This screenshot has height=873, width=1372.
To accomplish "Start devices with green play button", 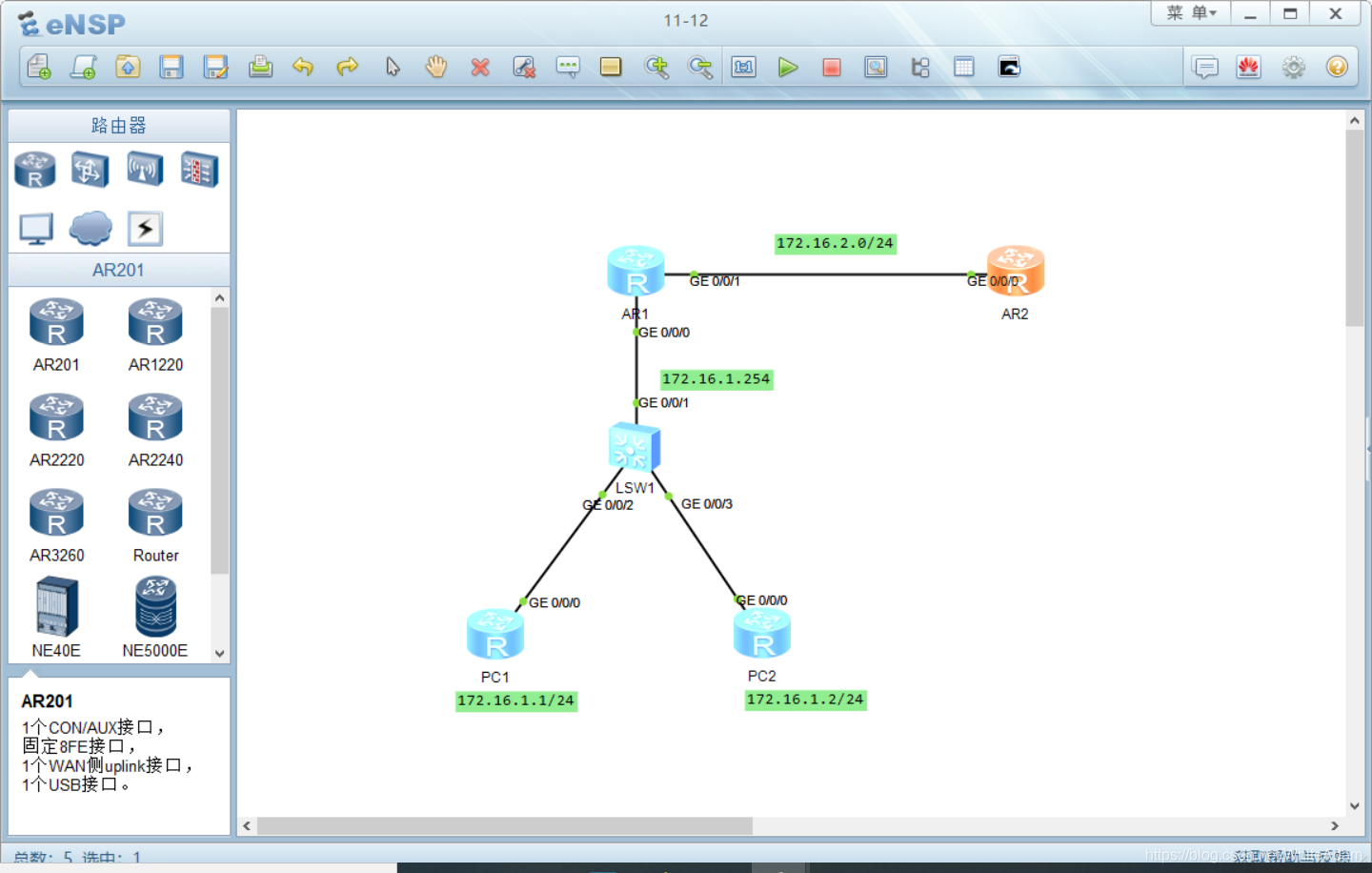I will [788, 67].
